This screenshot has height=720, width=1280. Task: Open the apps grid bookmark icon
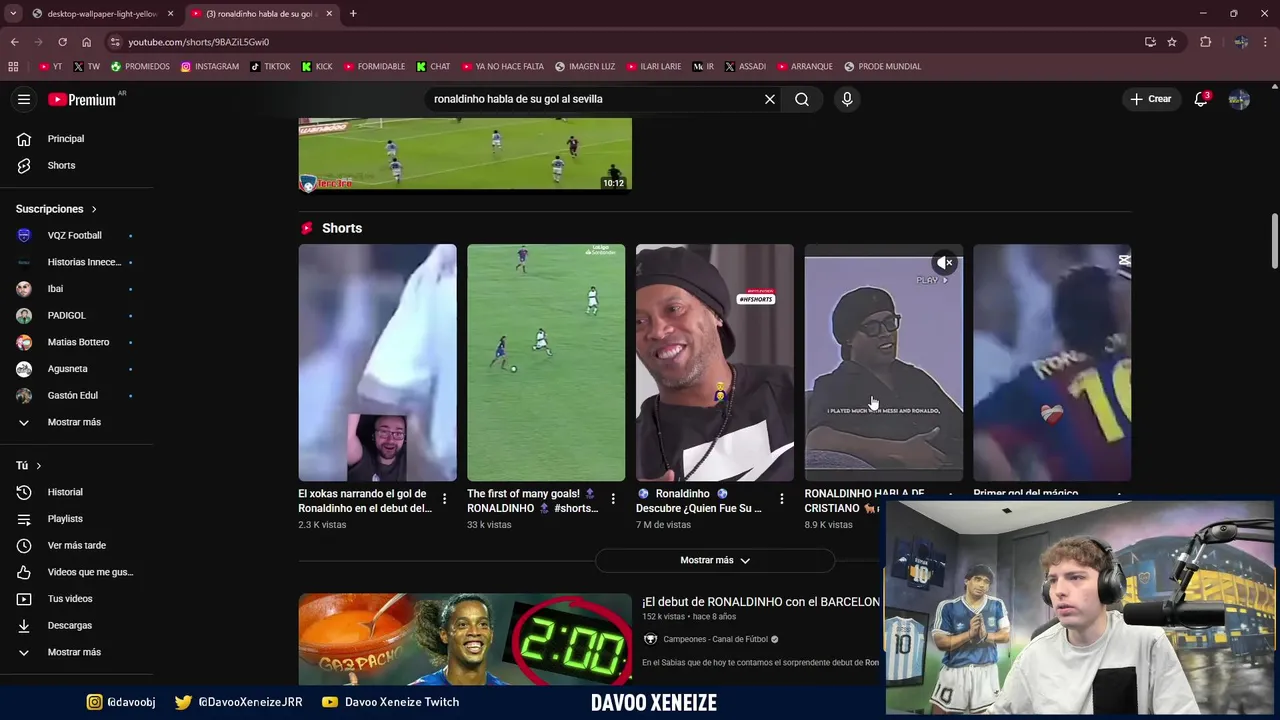pyautogui.click(x=13, y=67)
